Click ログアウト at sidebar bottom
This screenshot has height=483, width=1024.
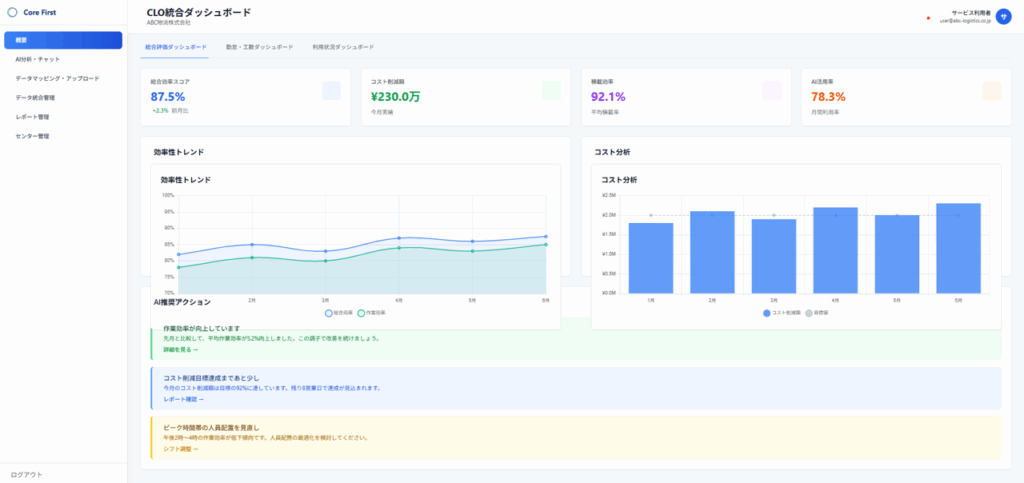[26, 473]
